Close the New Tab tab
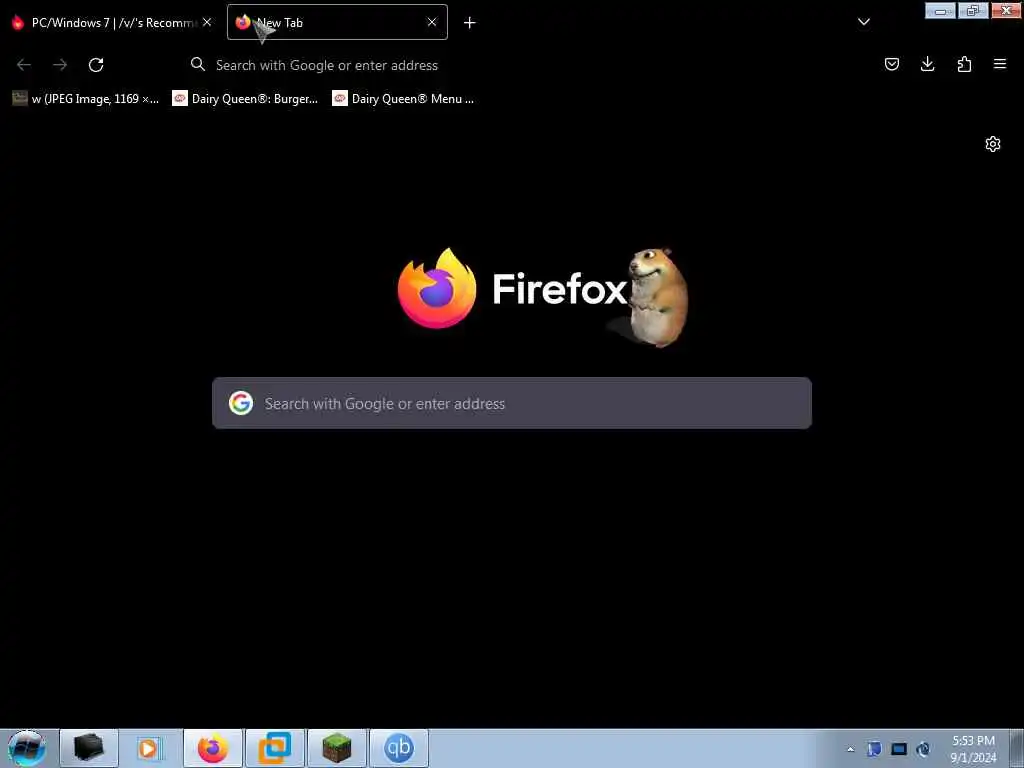 [x=432, y=22]
